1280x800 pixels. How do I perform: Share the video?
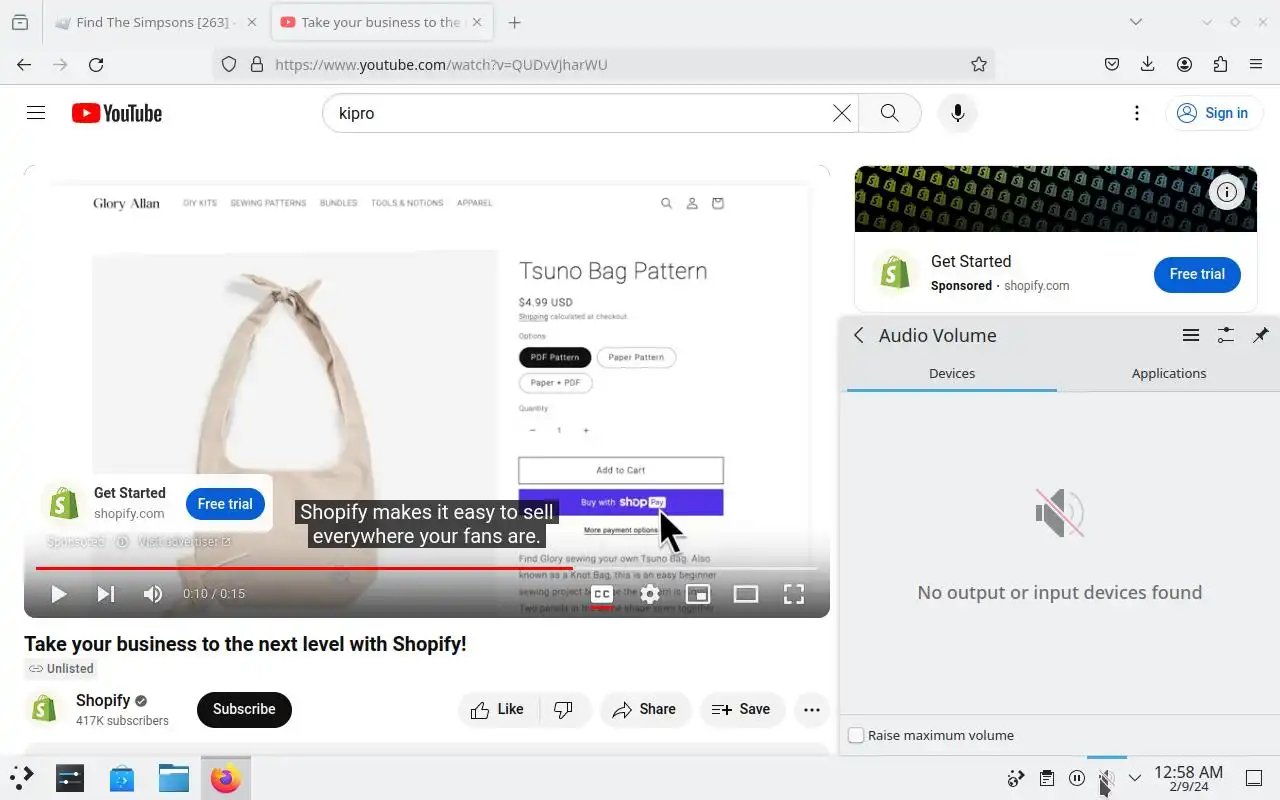point(645,709)
